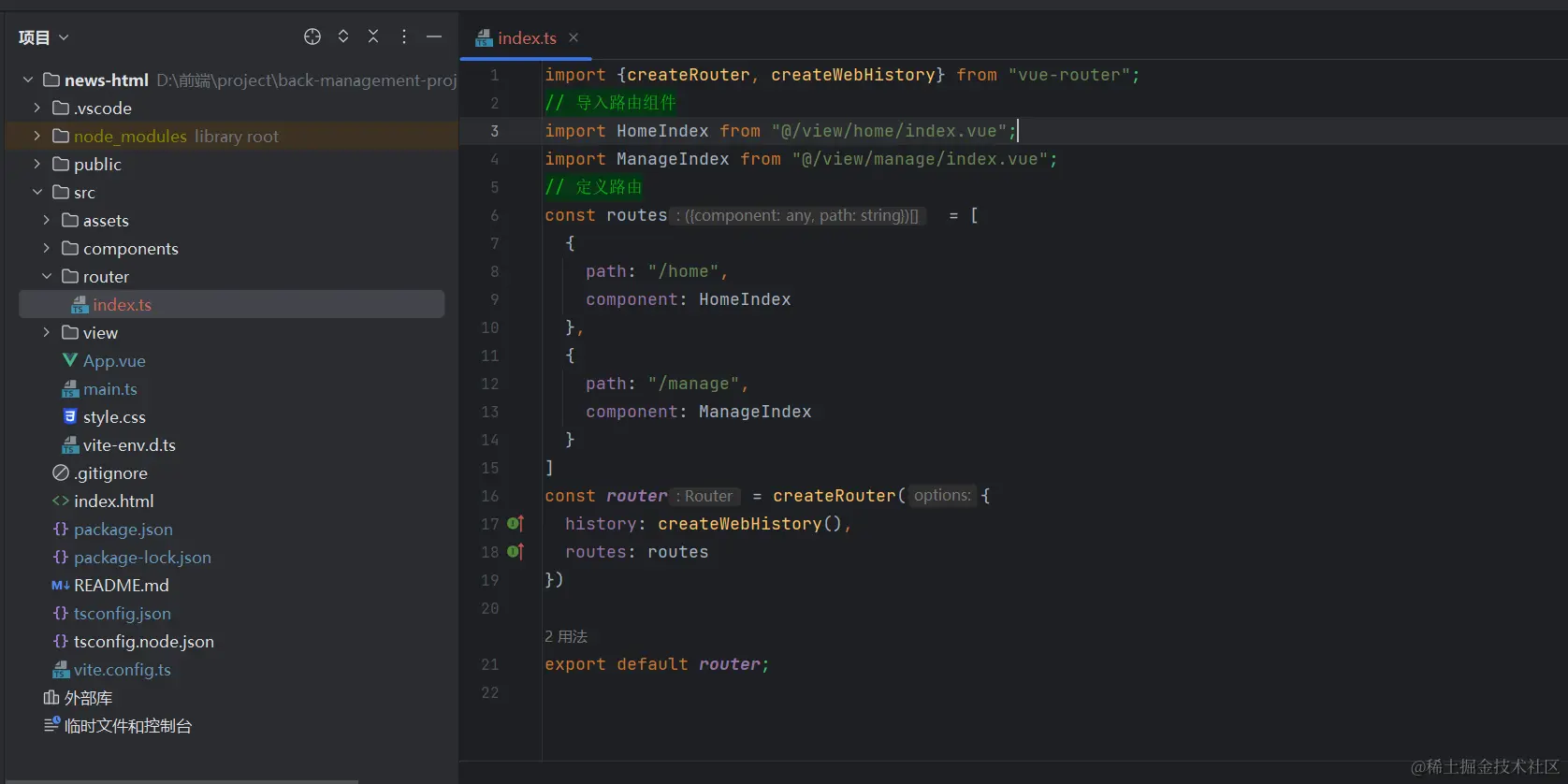Click the locate opened file crosshair icon
This screenshot has width=1568, height=784.
312,36
